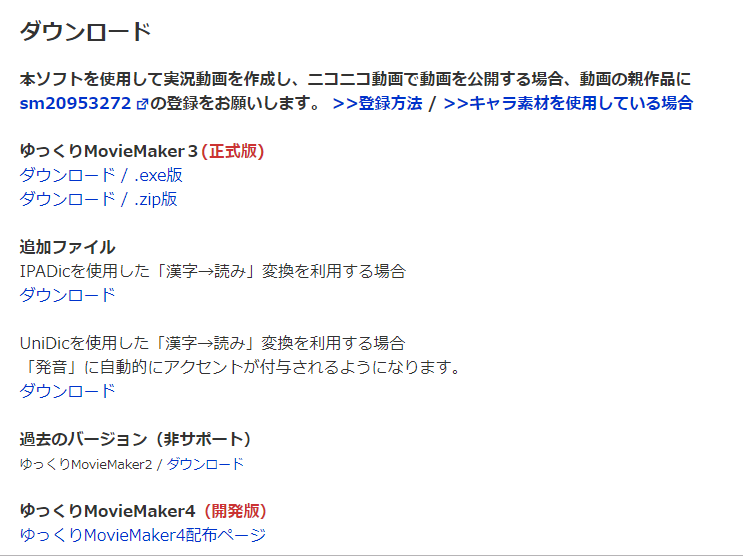
Task: Open the sm20953272 video link
Action: click(75, 103)
